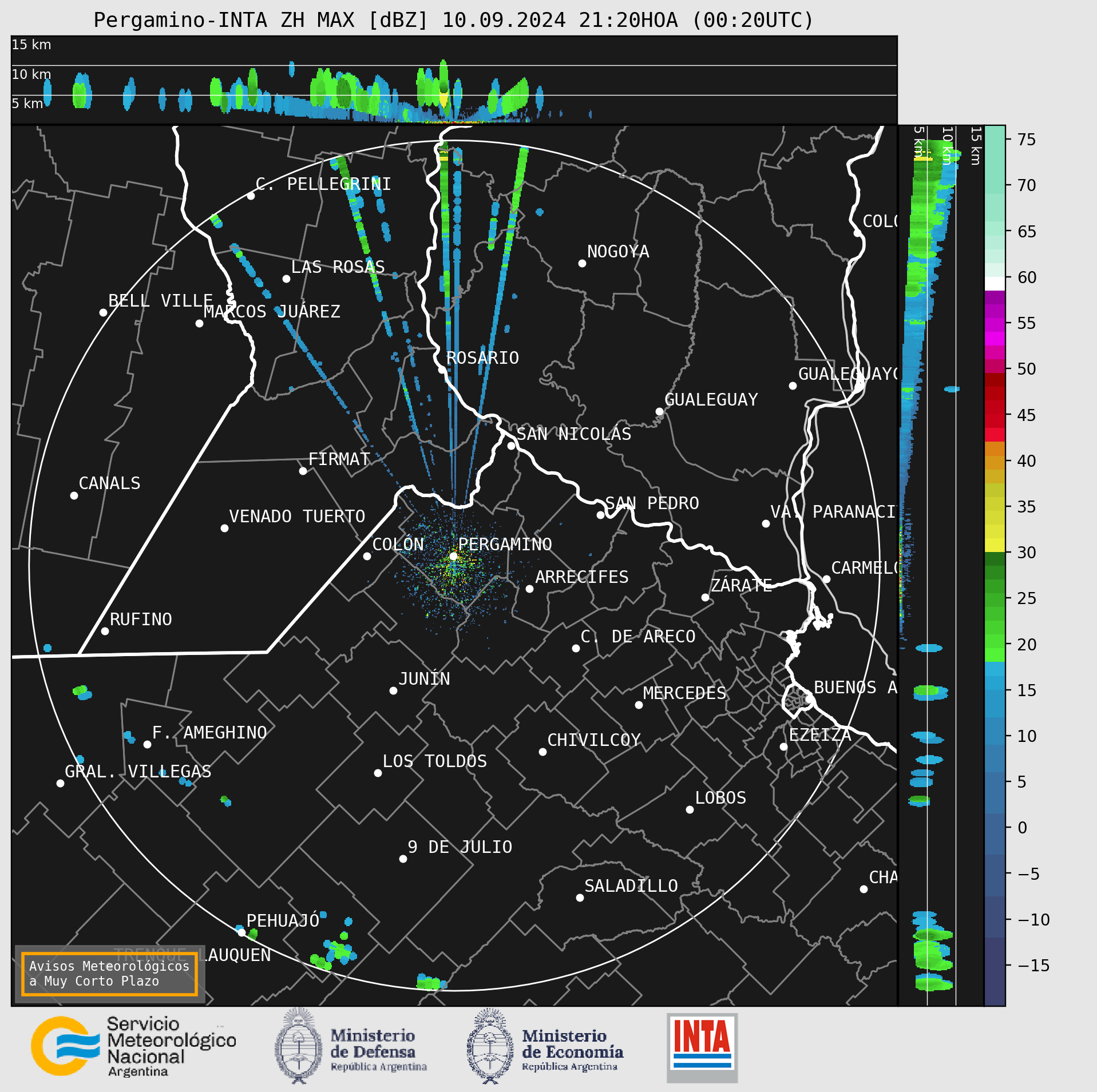Open Avisos Meteorológicos a Muy Corto Plazo
Screen dimensions: 1097x1092
(x=109, y=974)
